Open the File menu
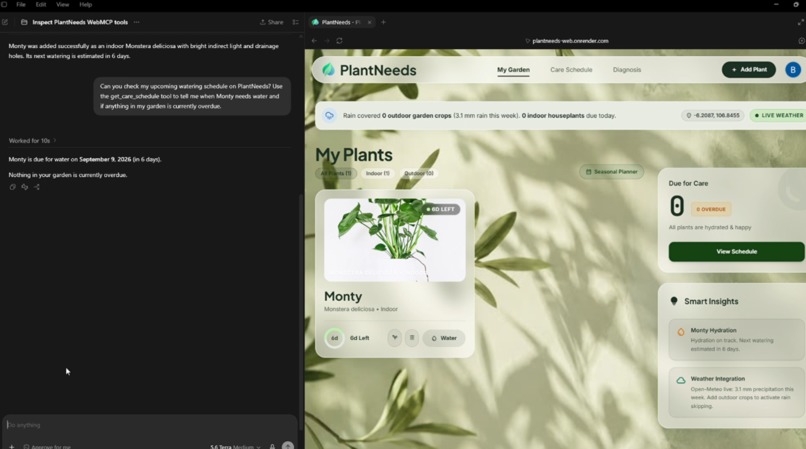Screen dimensions: 806x449 pos(21,5)
